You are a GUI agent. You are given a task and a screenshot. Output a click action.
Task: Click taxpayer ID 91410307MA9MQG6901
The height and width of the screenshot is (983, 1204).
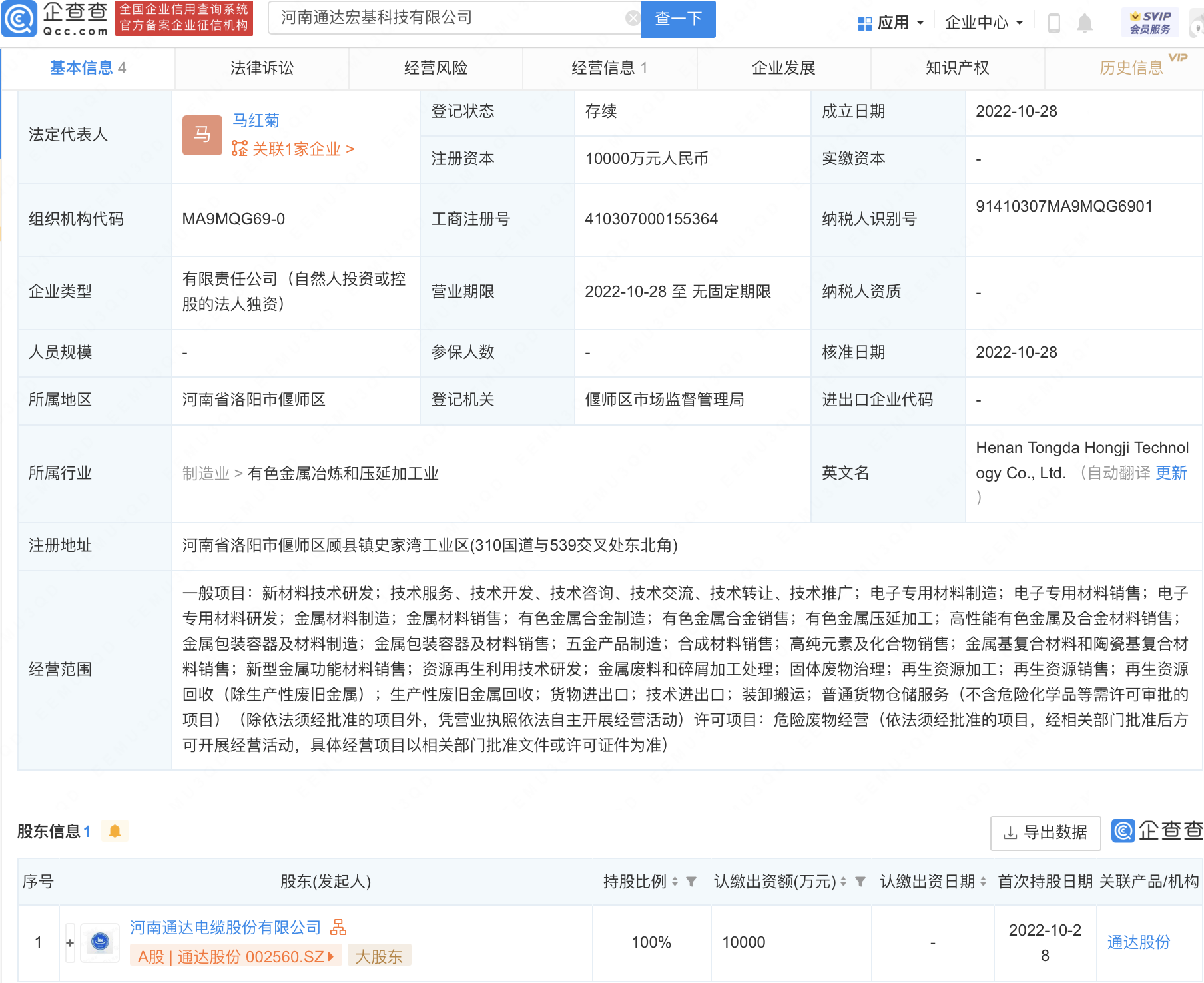pyautogui.click(x=1064, y=206)
